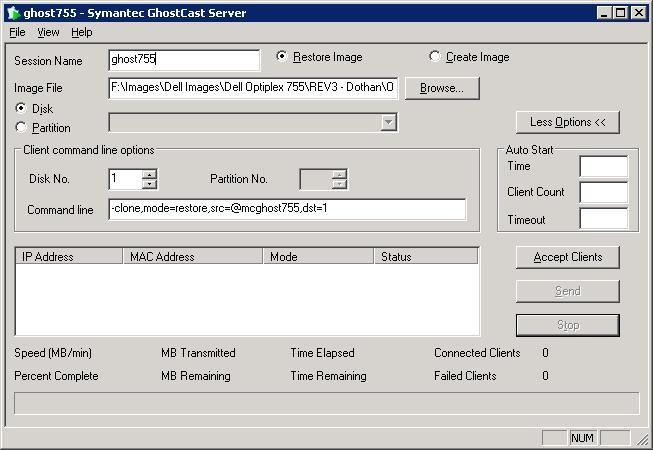Click the Connected Clients label
The width and height of the screenshot is (653, 450).
[x=477, y=353]
